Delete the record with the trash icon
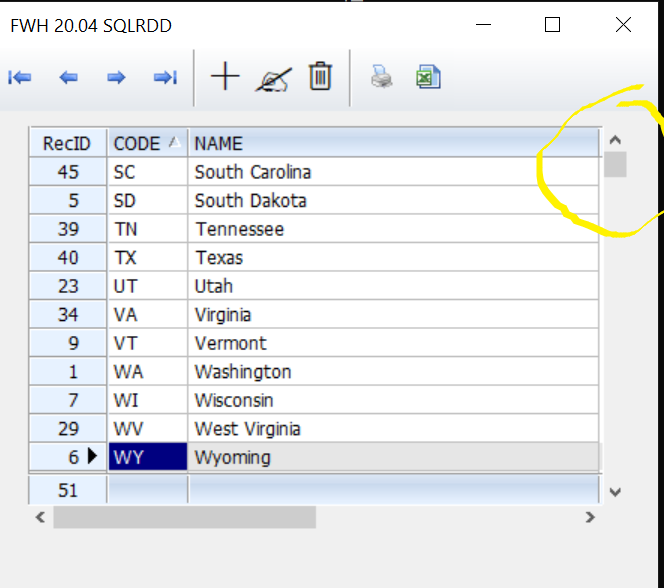 tap(320, 76)
